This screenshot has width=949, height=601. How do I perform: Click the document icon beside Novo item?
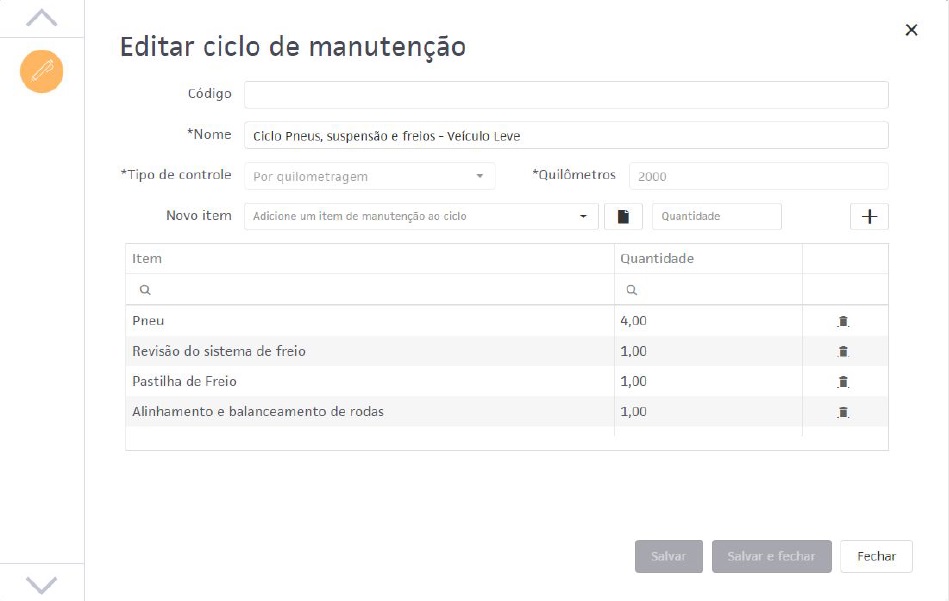(x=623, y=217)
